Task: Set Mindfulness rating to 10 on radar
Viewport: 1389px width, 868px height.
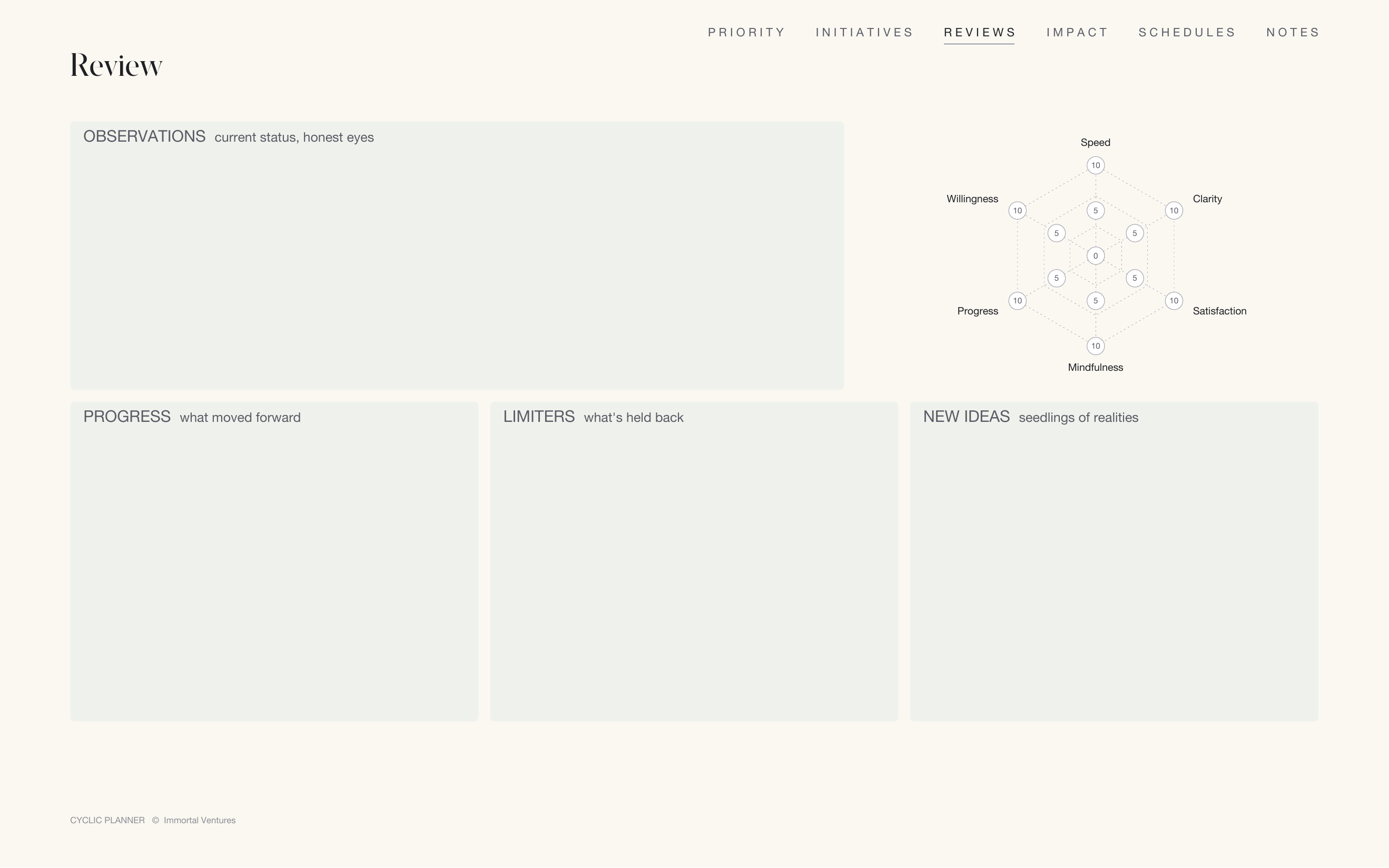Action: (1095, 346)
